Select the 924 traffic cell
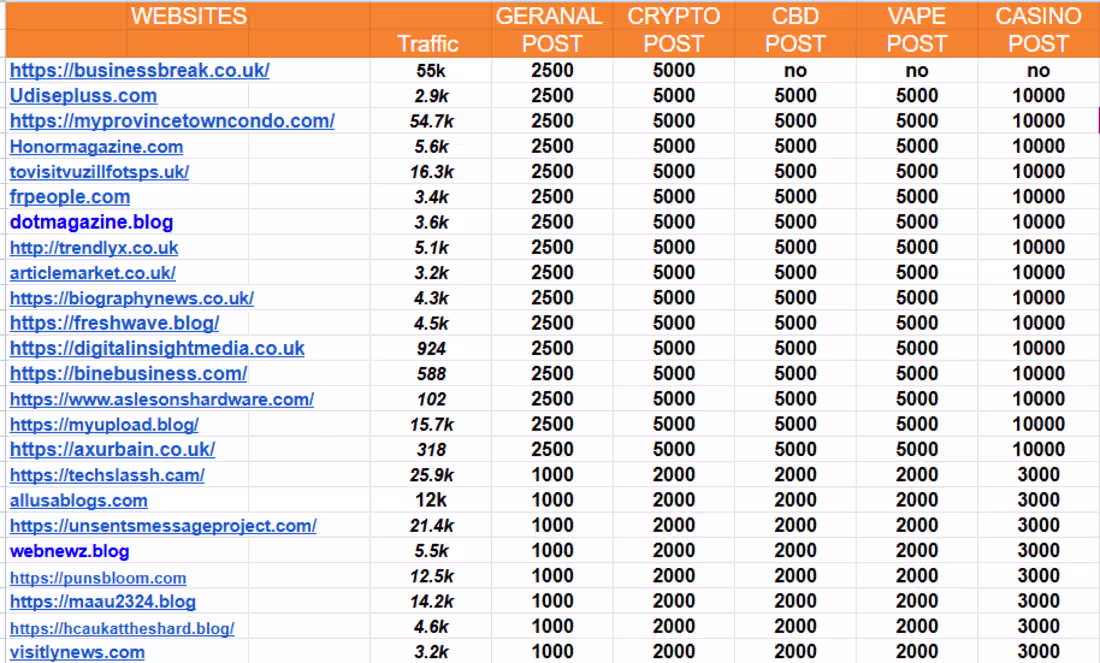The width and height of the screenshot is (1100, 663). point(431,348)
